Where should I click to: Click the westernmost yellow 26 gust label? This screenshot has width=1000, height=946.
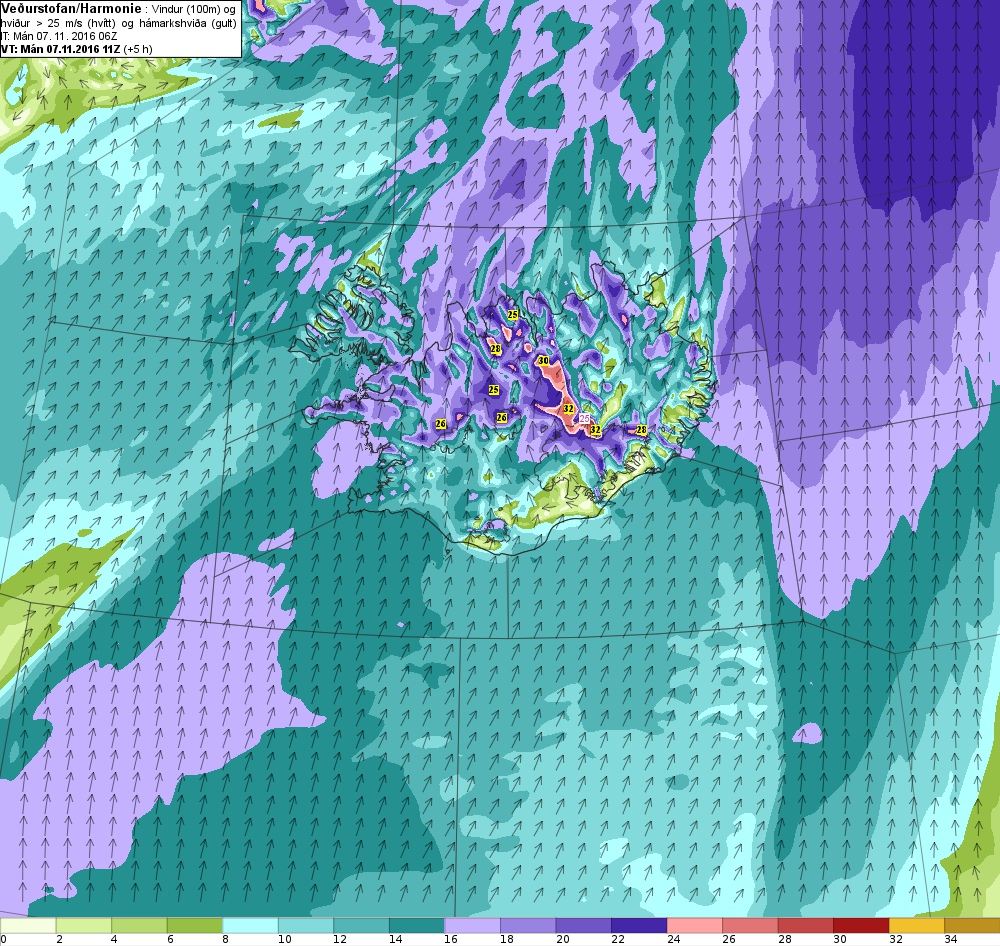click(440, 424)
